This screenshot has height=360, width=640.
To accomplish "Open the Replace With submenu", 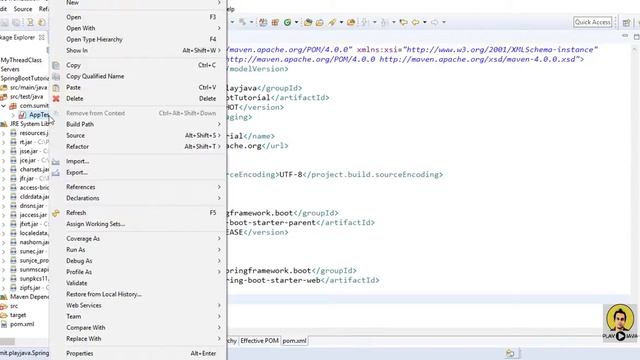I will [138, 338].
